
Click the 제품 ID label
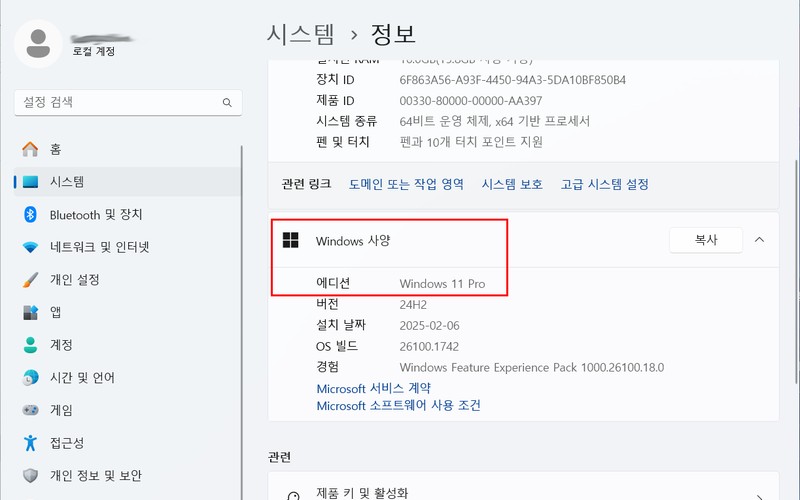coord(335,101)
